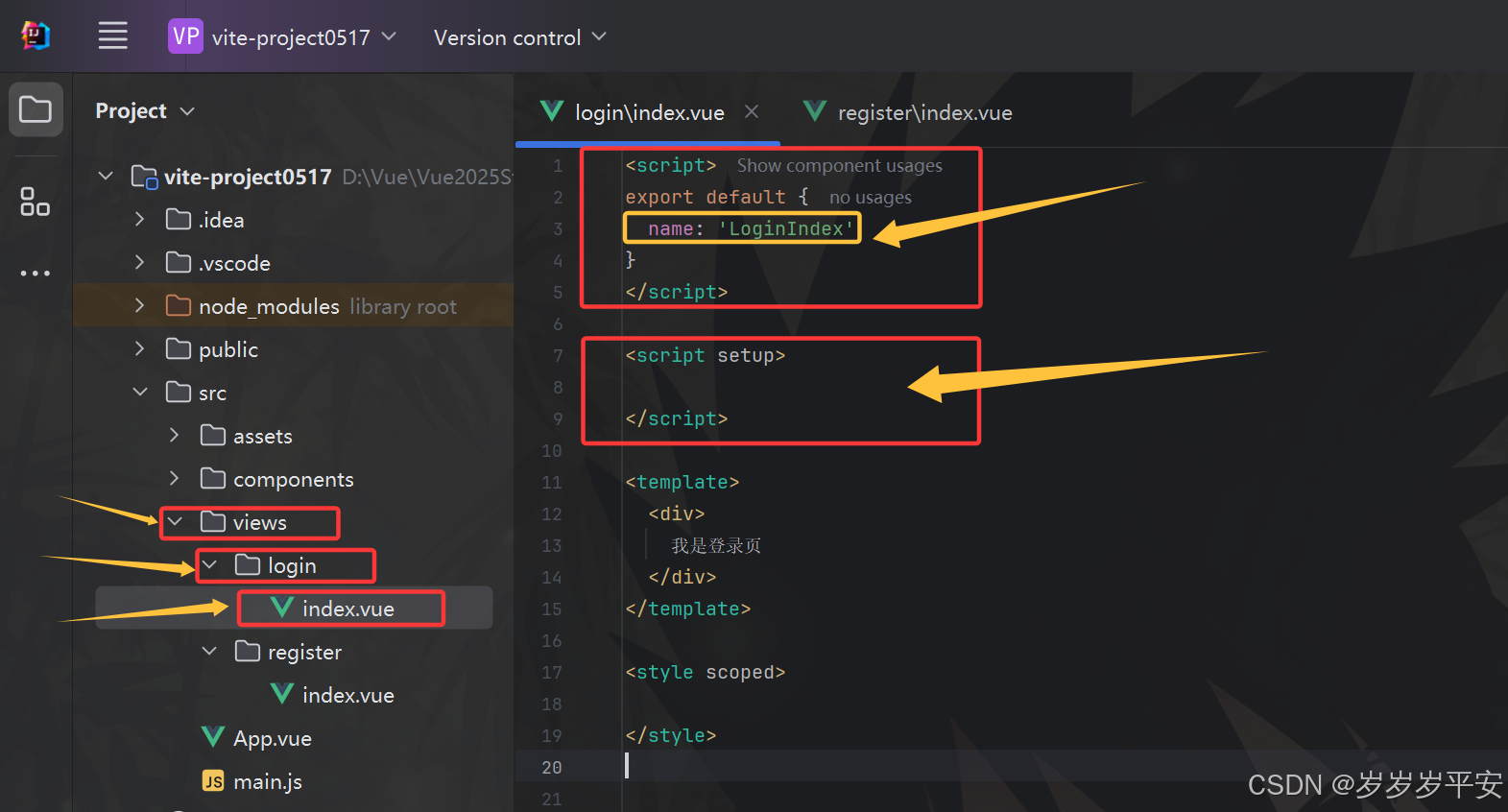Click the text 我是登录页 in editor
The image size is (1508, 812).
point(716,545)
